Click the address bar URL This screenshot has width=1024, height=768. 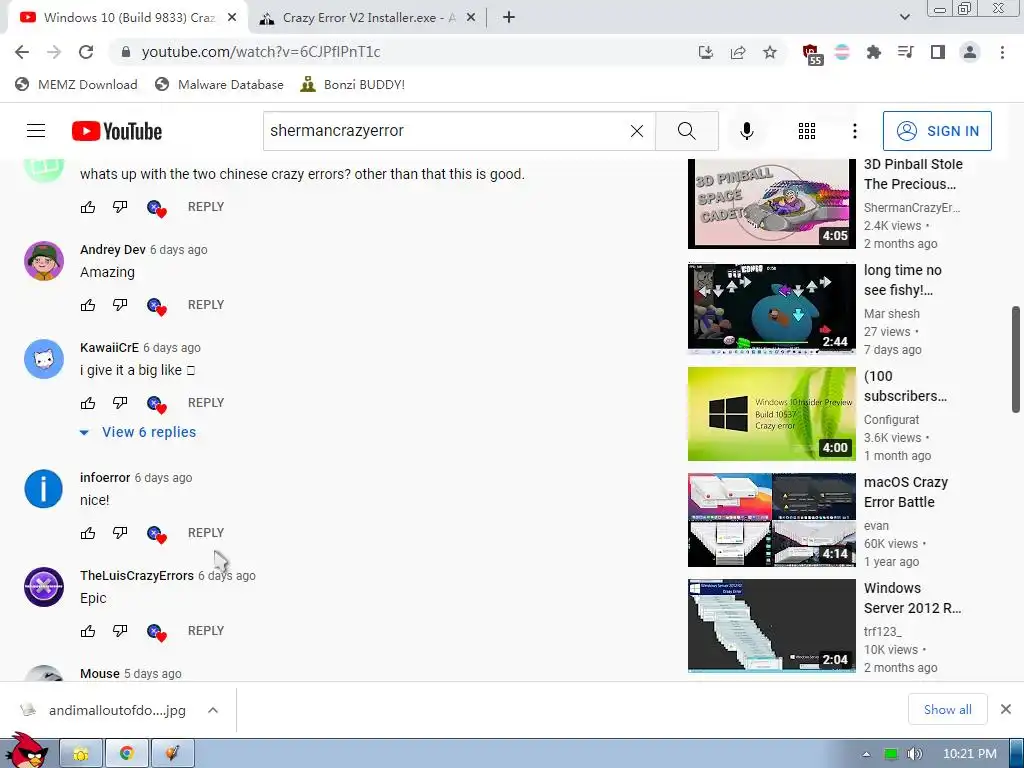(261, 52)
